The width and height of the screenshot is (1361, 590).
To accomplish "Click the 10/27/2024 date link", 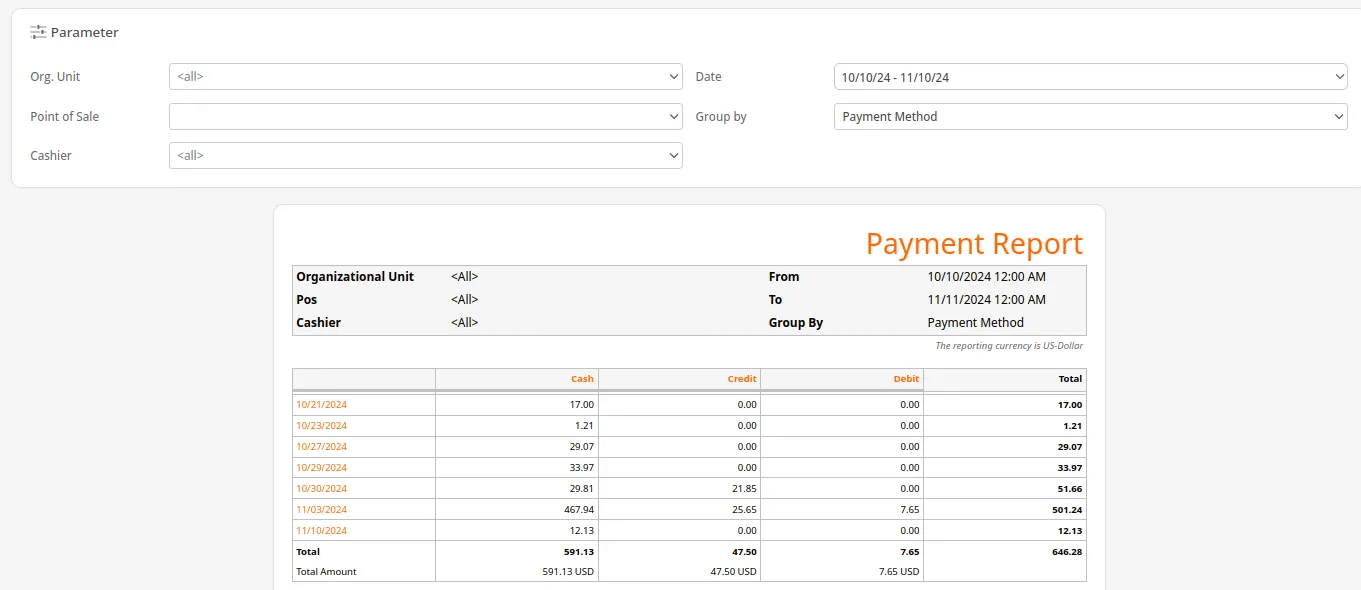I will click(322, 447).
